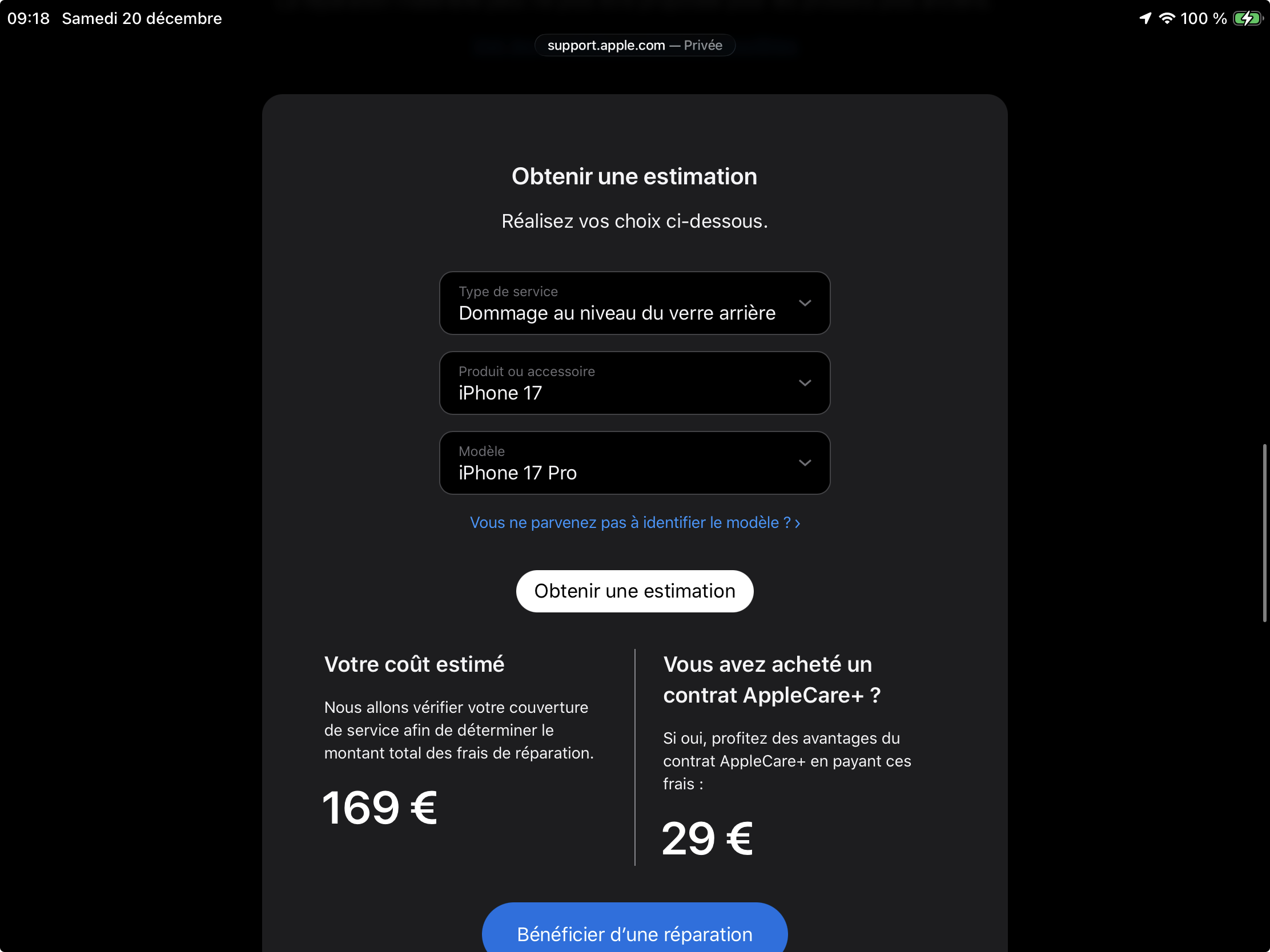
Task: Tap the Samedi 20 décembre date
Action: click(142, 18)
